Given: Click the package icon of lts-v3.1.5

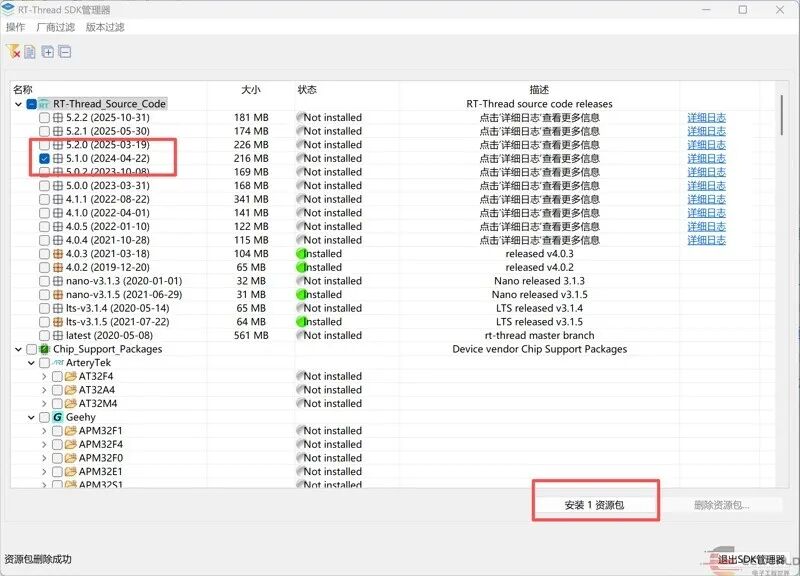Looking at the screenshot, I should pos(58,322).
